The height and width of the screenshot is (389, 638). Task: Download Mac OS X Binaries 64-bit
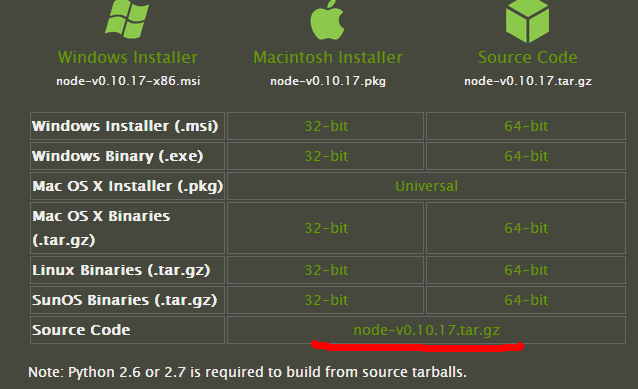526,228
